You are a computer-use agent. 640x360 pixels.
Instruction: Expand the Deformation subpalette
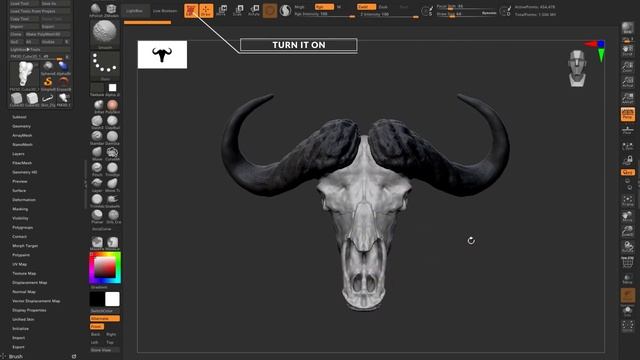click(24, 200)
